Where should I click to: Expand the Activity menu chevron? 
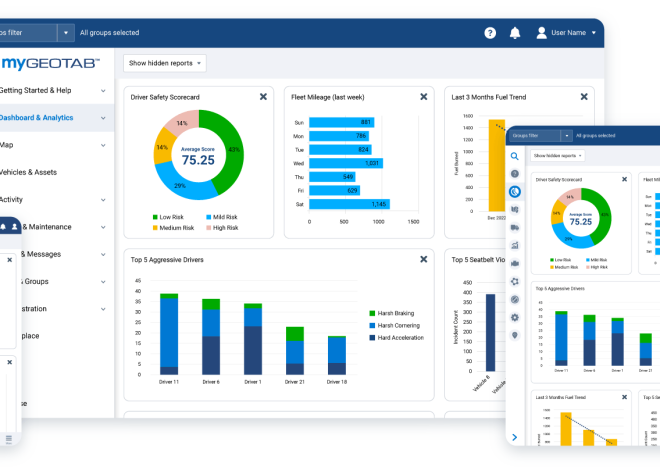click(103, 200)
